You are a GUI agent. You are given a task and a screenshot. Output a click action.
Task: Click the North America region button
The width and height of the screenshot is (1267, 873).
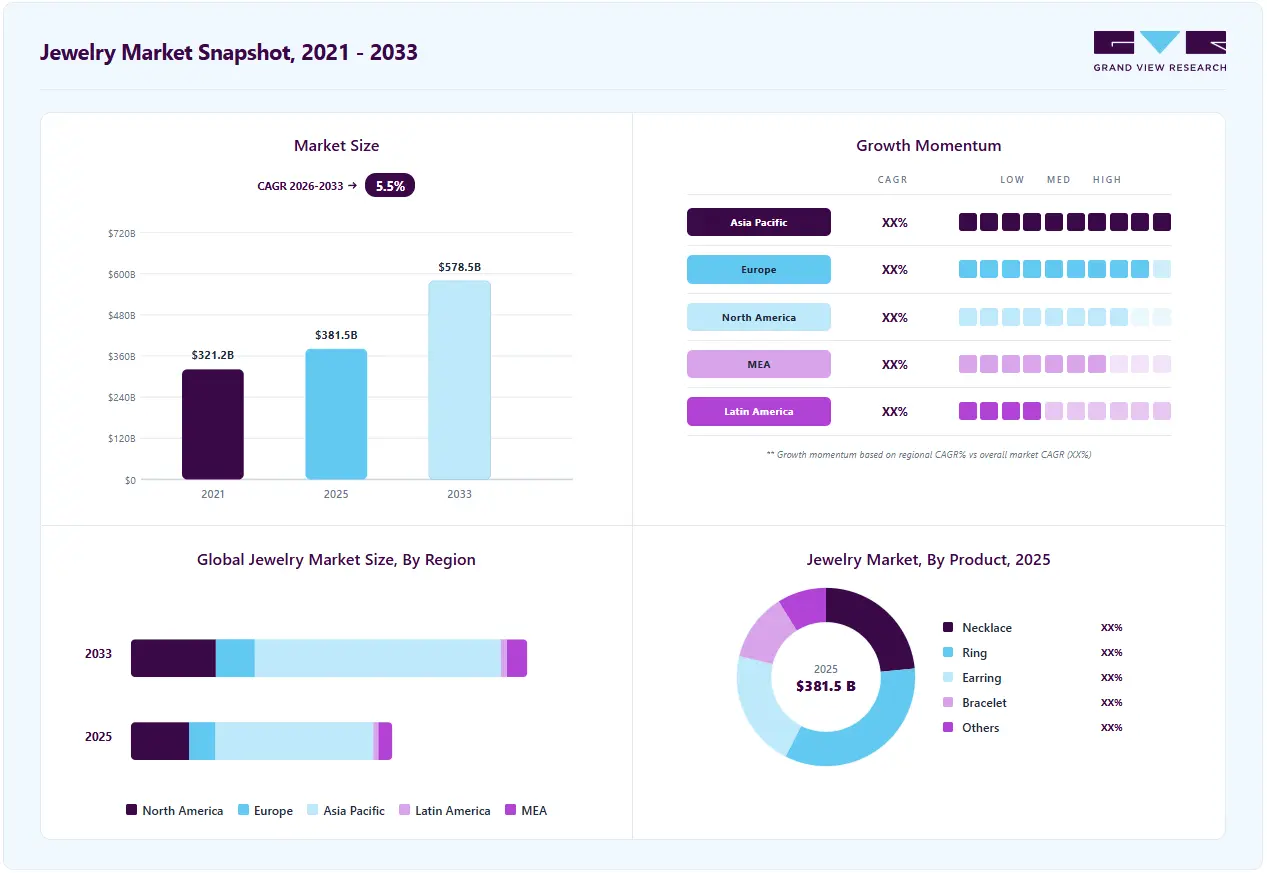[759, 317]
